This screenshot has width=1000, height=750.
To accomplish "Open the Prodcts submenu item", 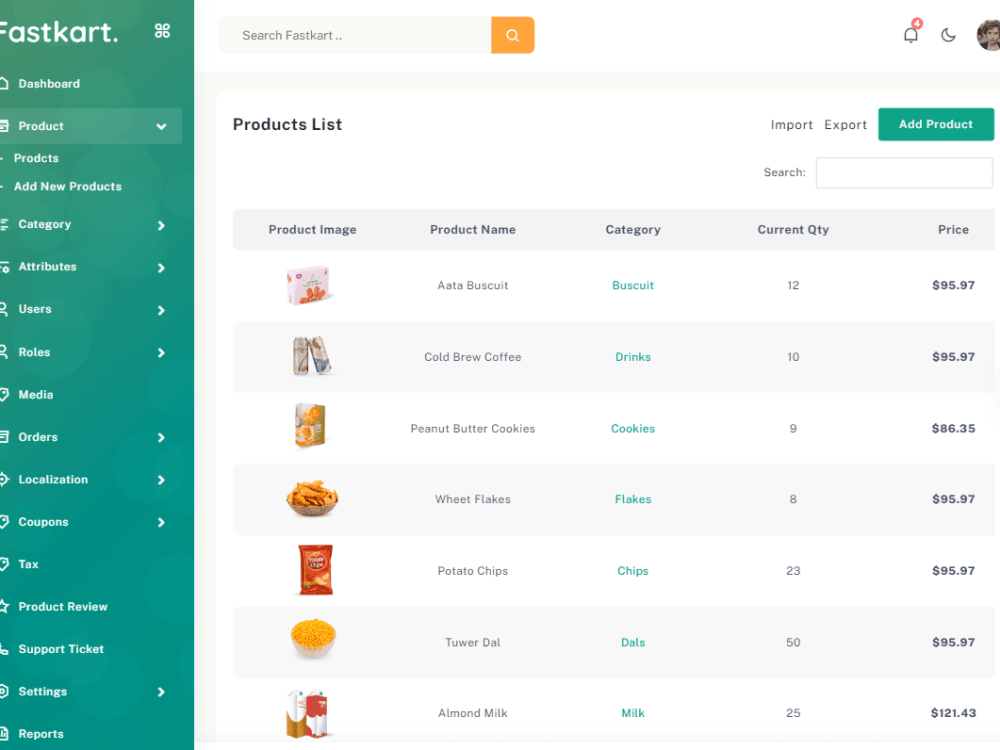I will click(x=36, y=158).
